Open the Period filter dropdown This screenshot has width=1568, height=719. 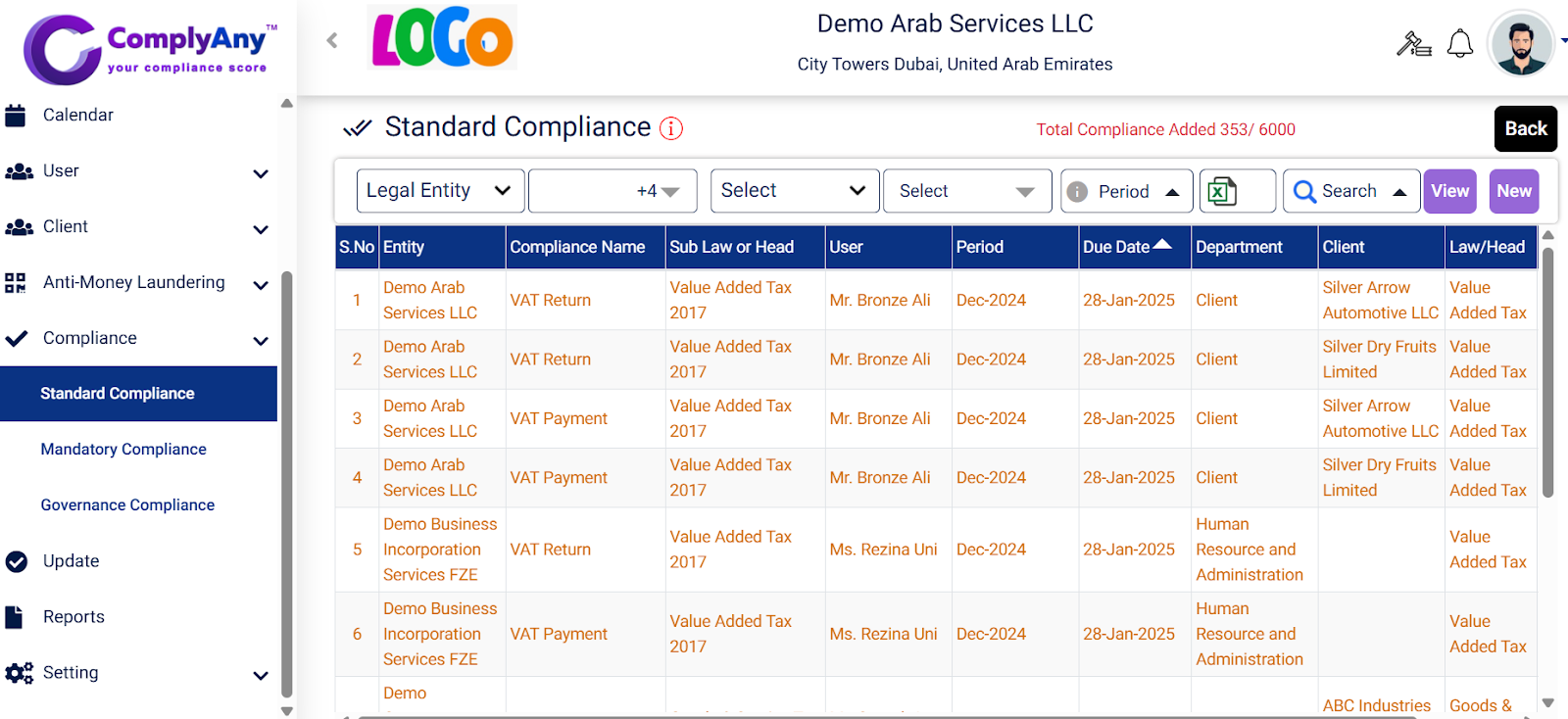(x=1126, y=191)
